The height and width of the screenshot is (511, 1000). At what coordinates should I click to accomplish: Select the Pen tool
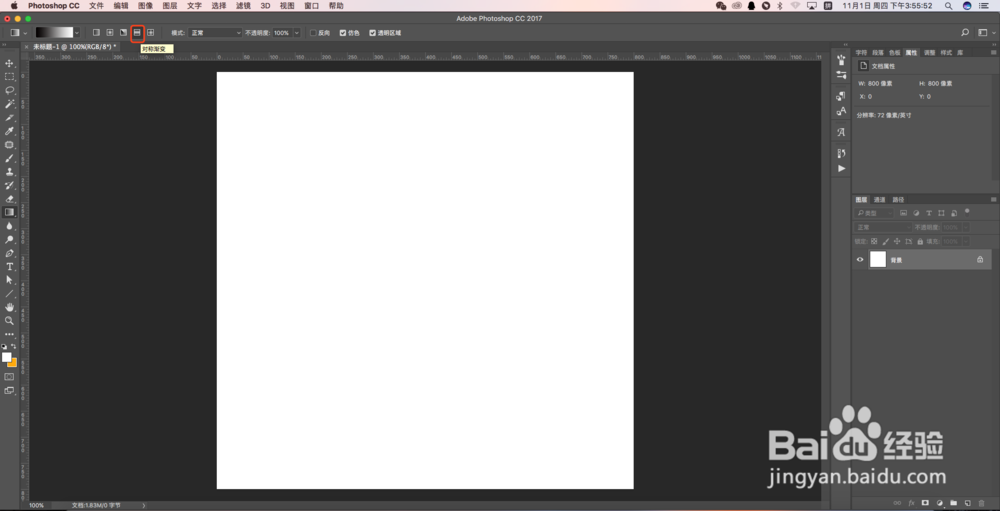point(10,253)
